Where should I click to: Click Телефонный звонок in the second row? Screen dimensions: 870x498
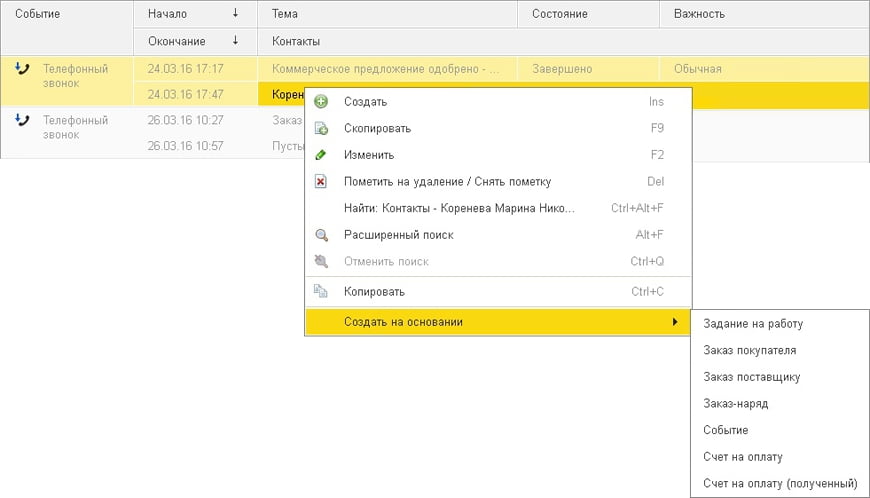pos(75,127)
